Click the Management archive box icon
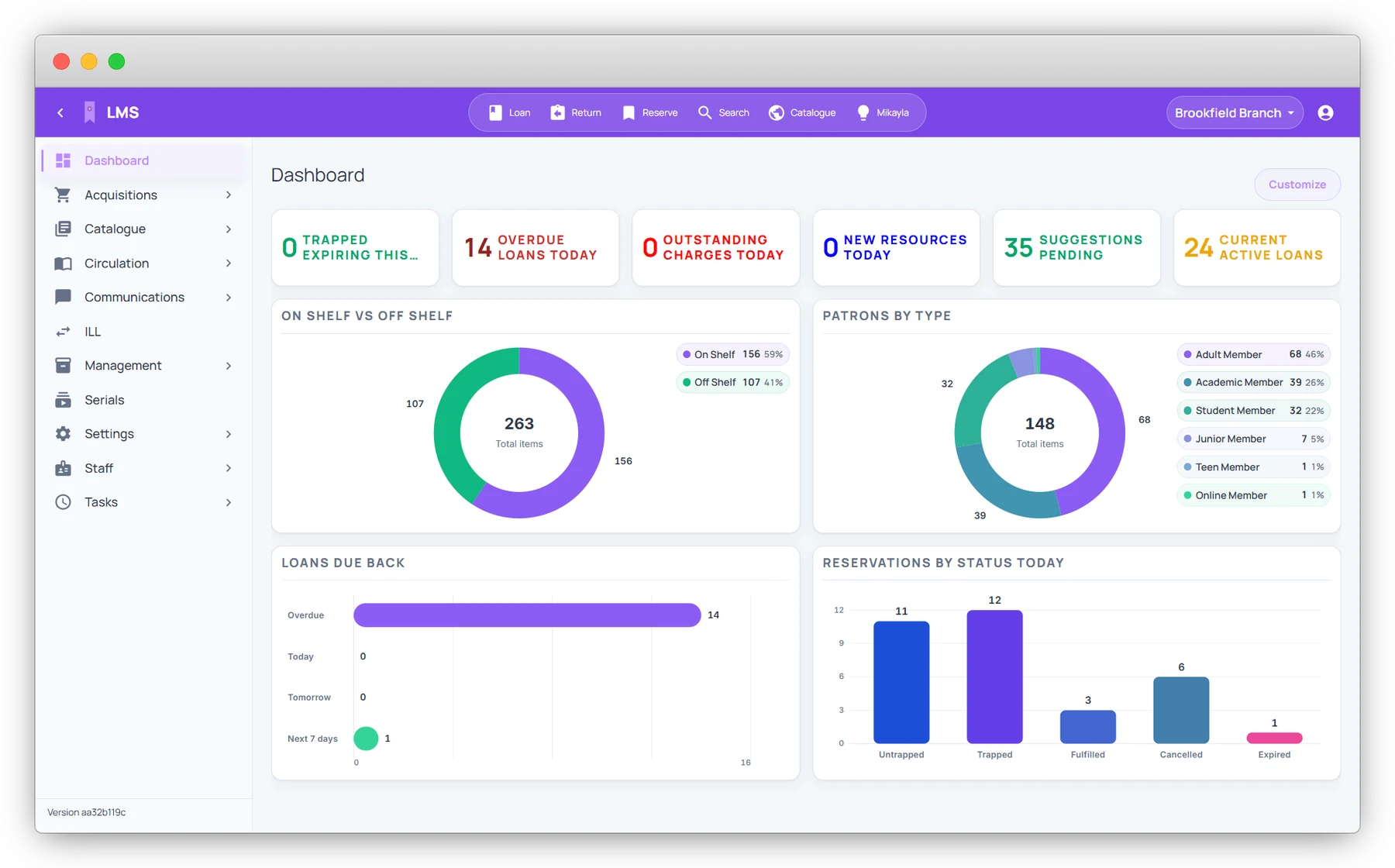The height and width of the screenshot is (868, 1395). coord(63,365)
